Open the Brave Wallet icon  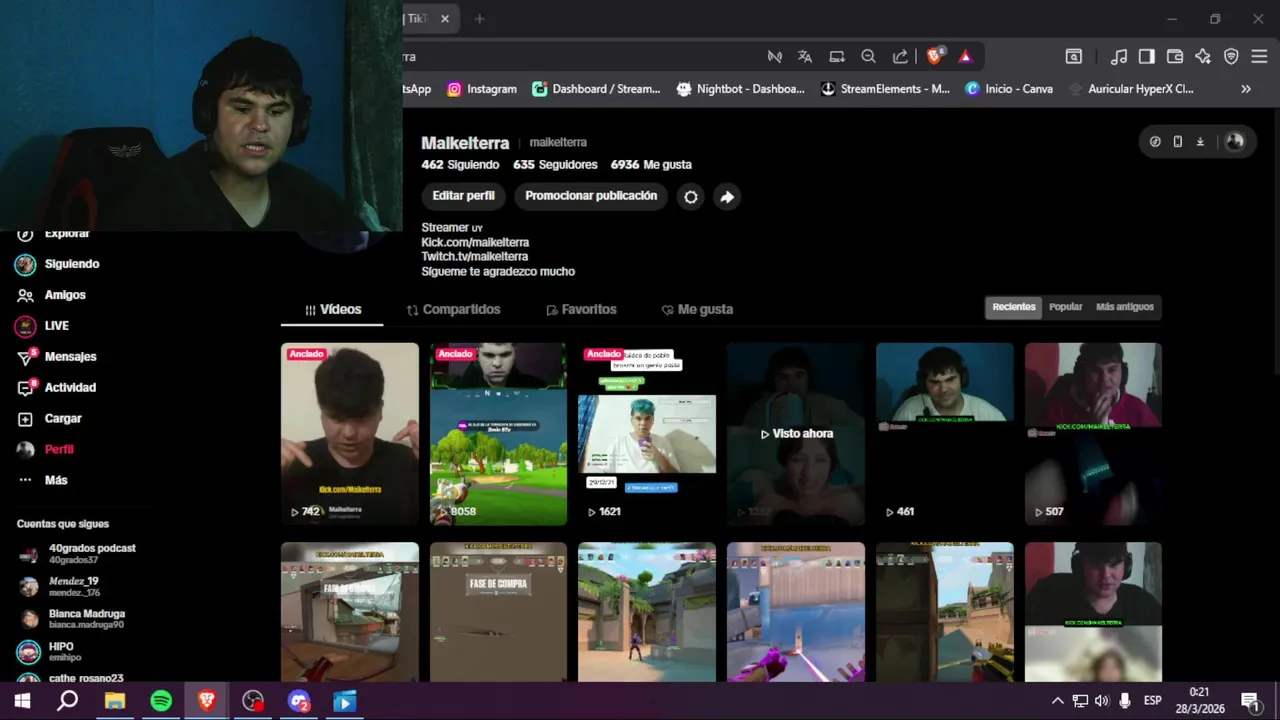pyautogui.click(x=1175, y=57)
